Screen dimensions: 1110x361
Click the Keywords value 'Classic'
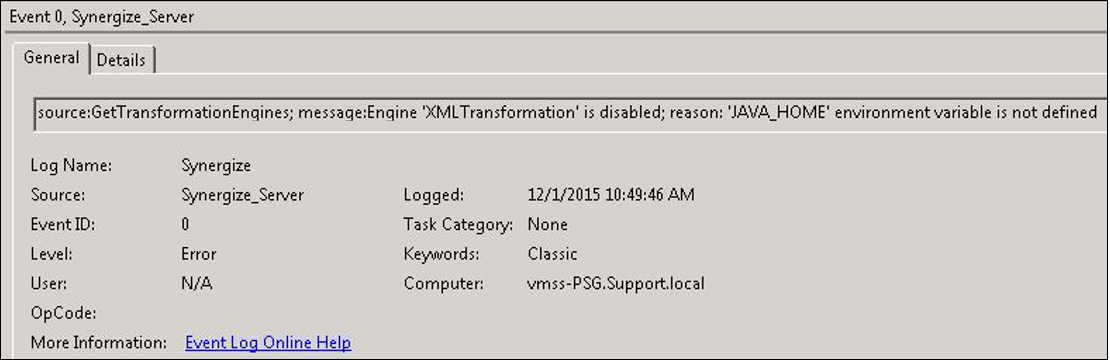pos(553,254)
